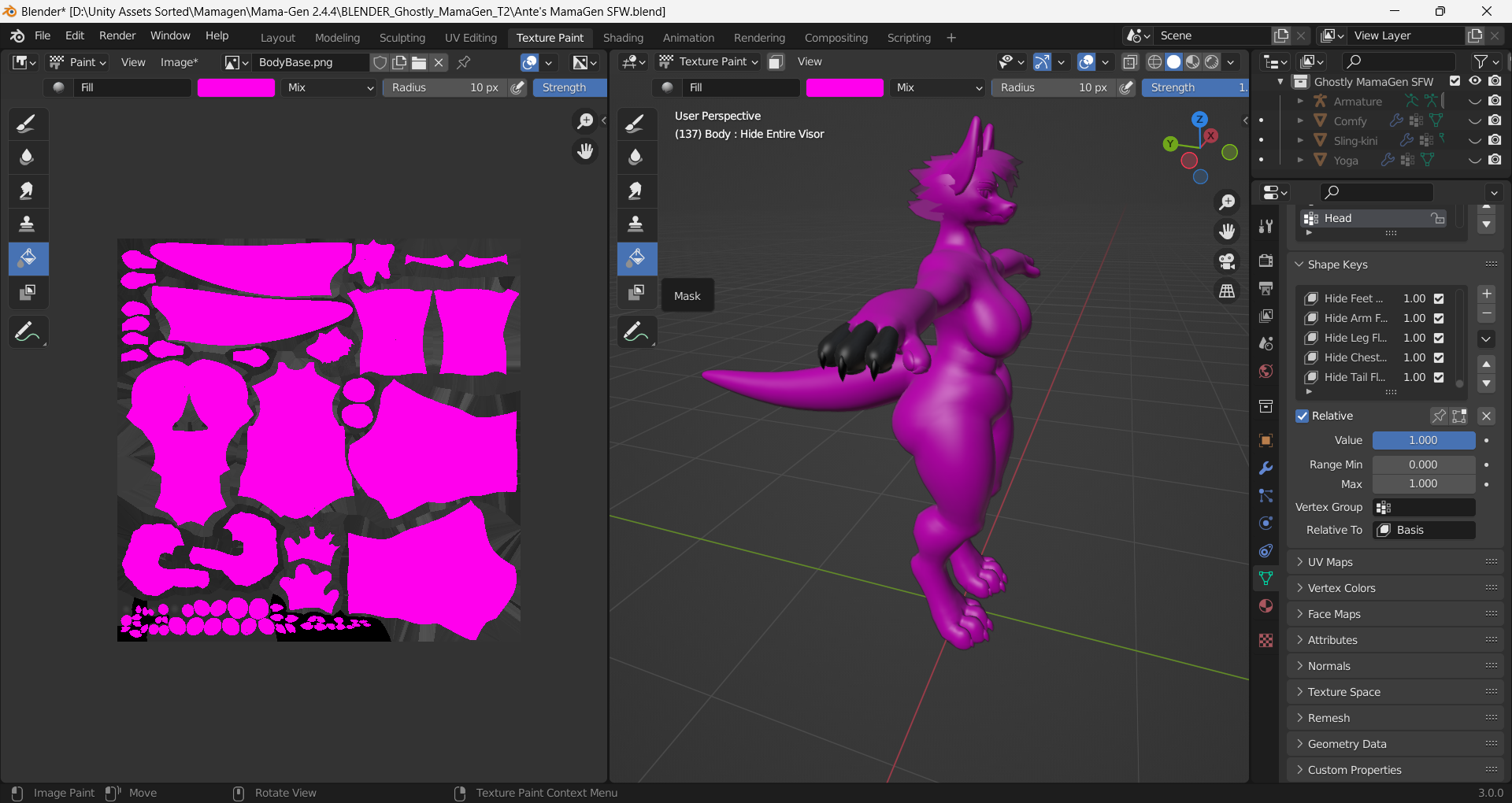Select the Mask tool in 3D viewport
The height and width of the screenshot is (803, 1512).
(636, 292)
